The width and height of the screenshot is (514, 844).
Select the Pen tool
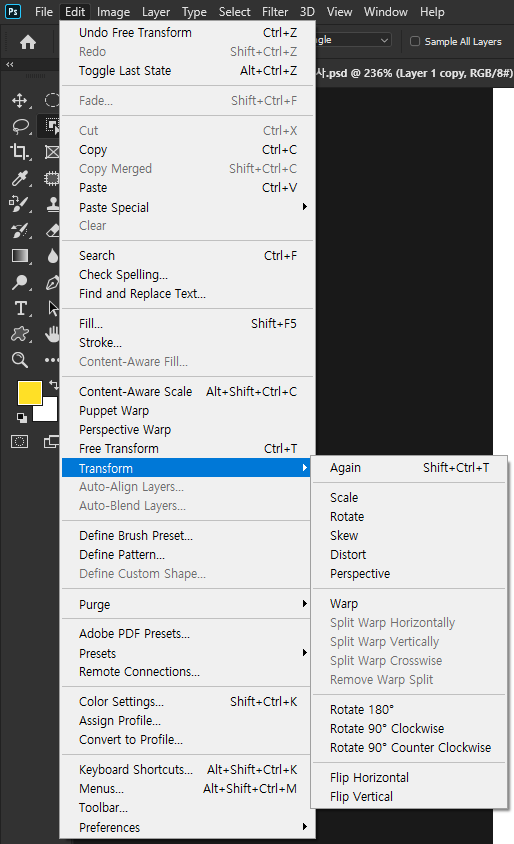click(52, 282)
